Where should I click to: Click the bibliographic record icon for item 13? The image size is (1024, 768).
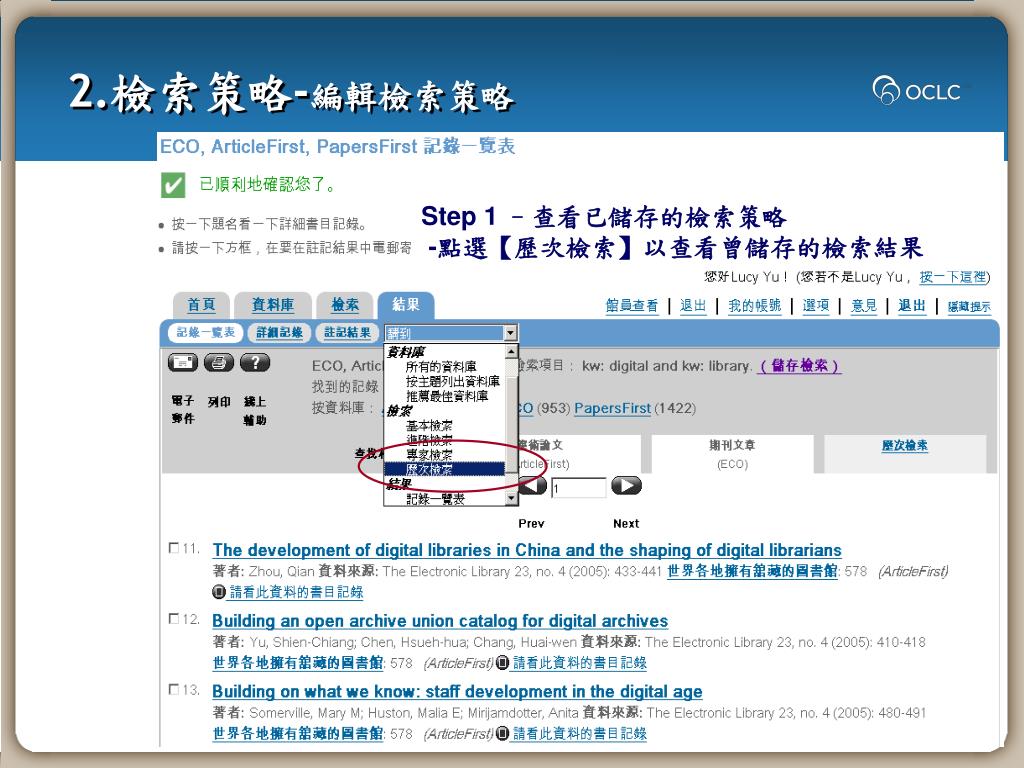502,733
